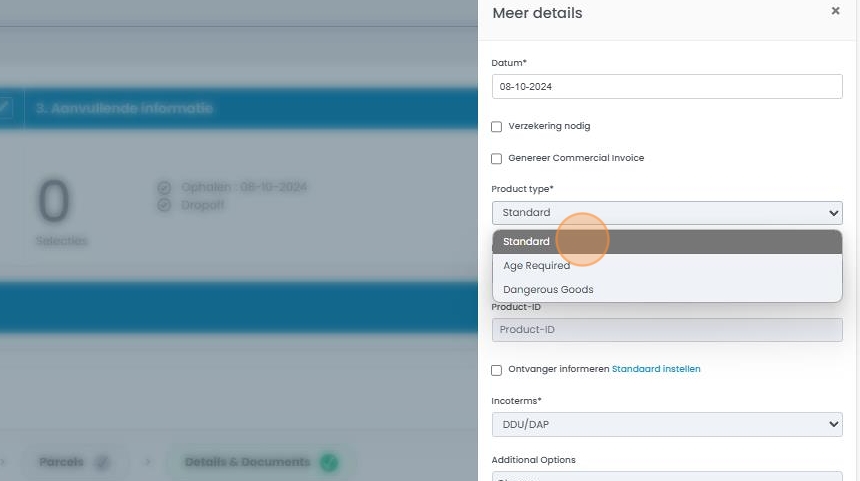860x481 pixels.
Task: Click into the Datum date field
Action: tap(667, 87)
